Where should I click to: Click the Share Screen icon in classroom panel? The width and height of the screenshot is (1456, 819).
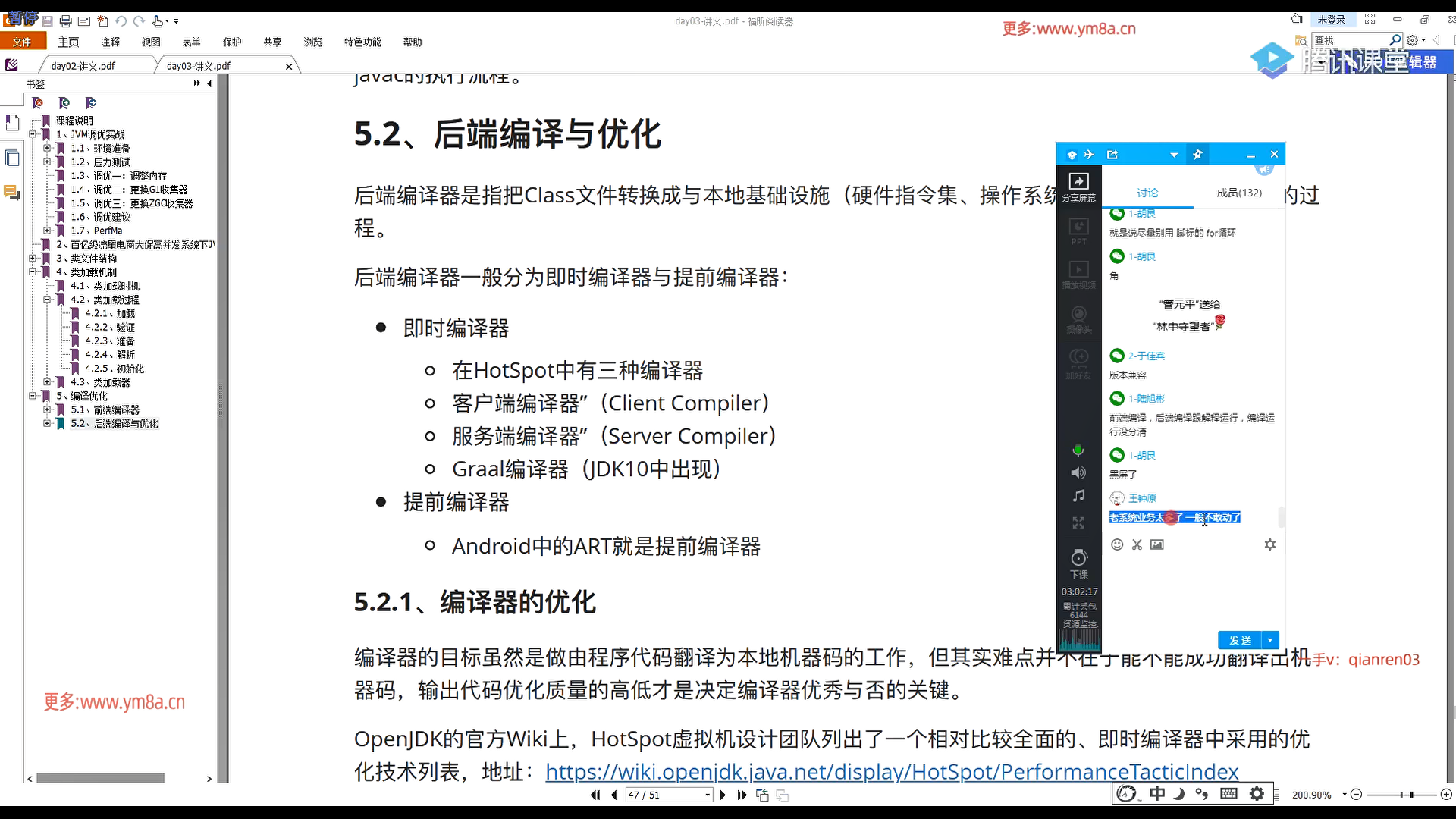pos(1078,184)
